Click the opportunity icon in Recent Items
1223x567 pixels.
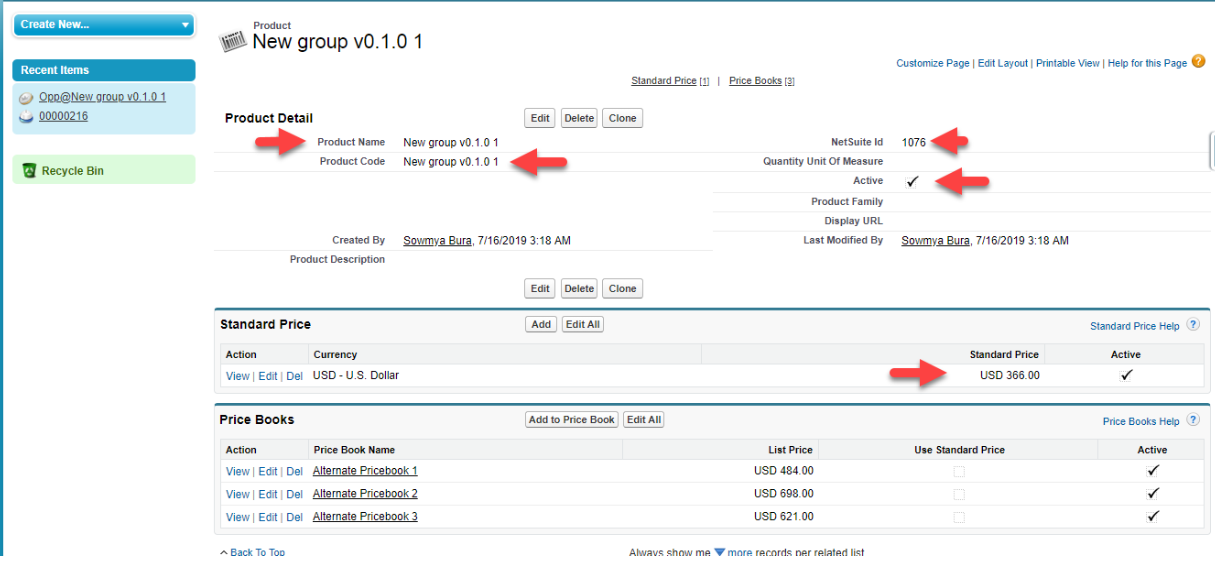tap(27, 98)
